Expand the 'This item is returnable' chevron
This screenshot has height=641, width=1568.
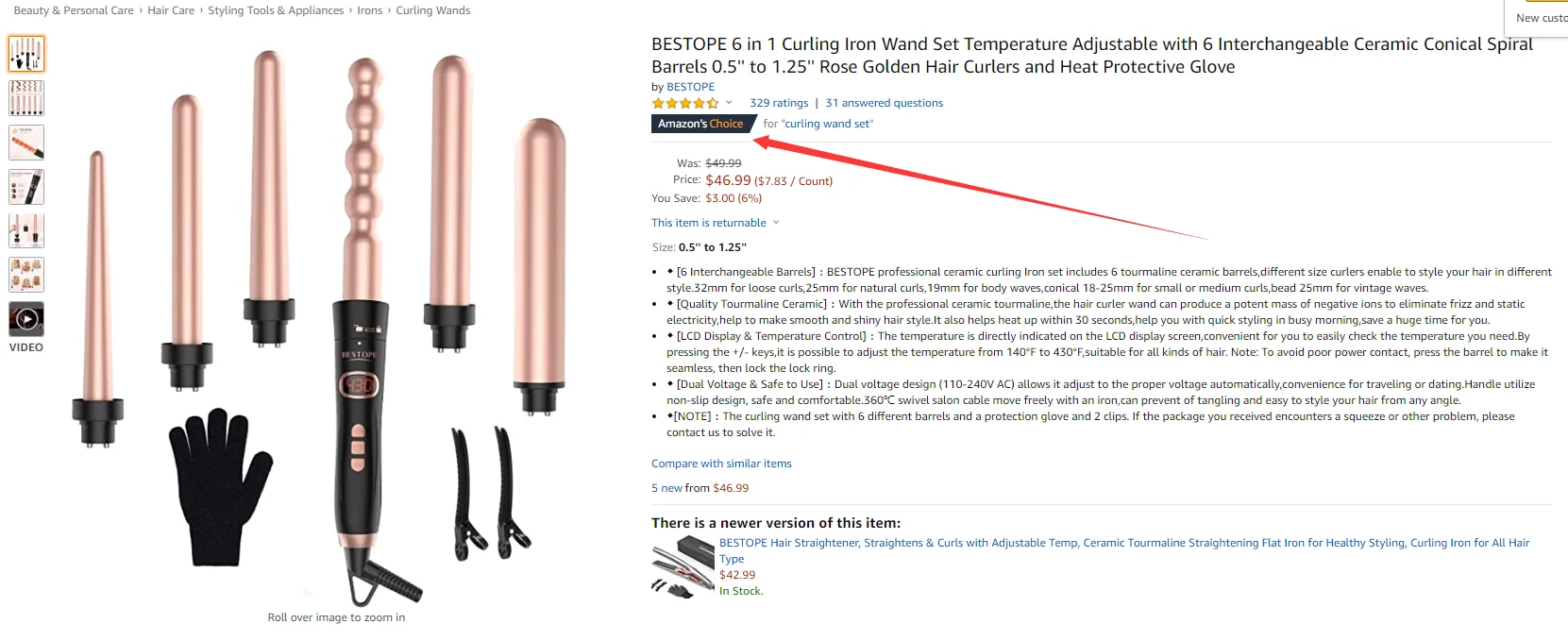click(x=776, y=223)
